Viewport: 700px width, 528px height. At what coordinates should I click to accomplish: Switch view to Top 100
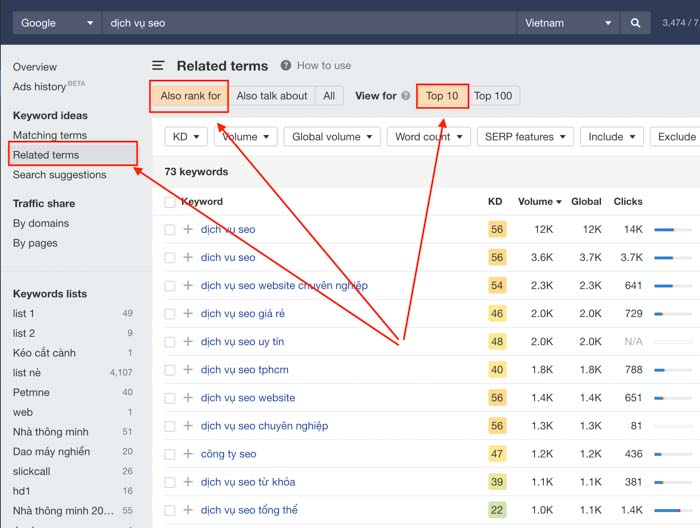493,96
